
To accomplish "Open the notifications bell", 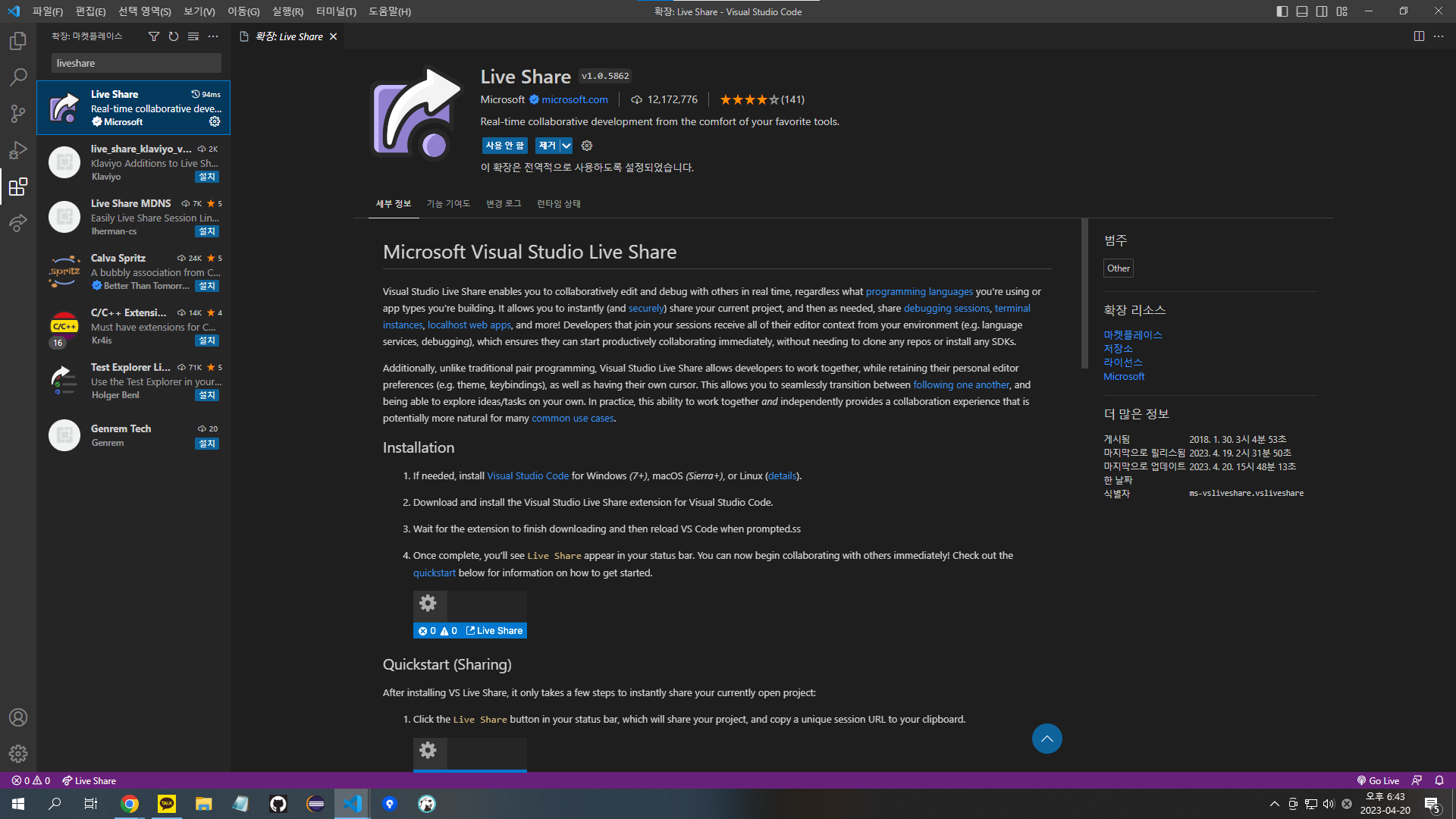I will [x=1439, y=780].
